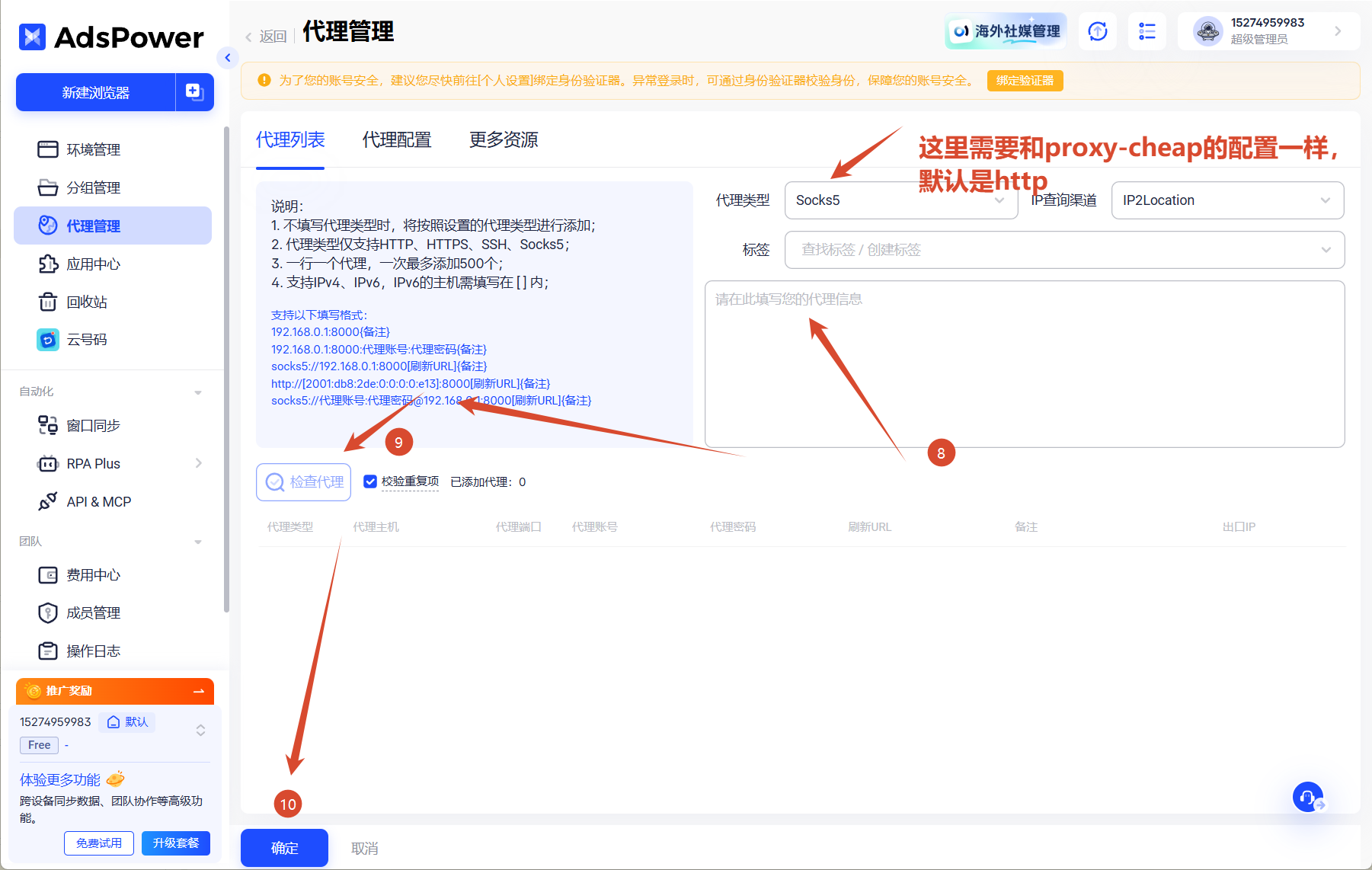
Task: Click the sidebar vertical scrollbar
Action: [x=226, y=369]
